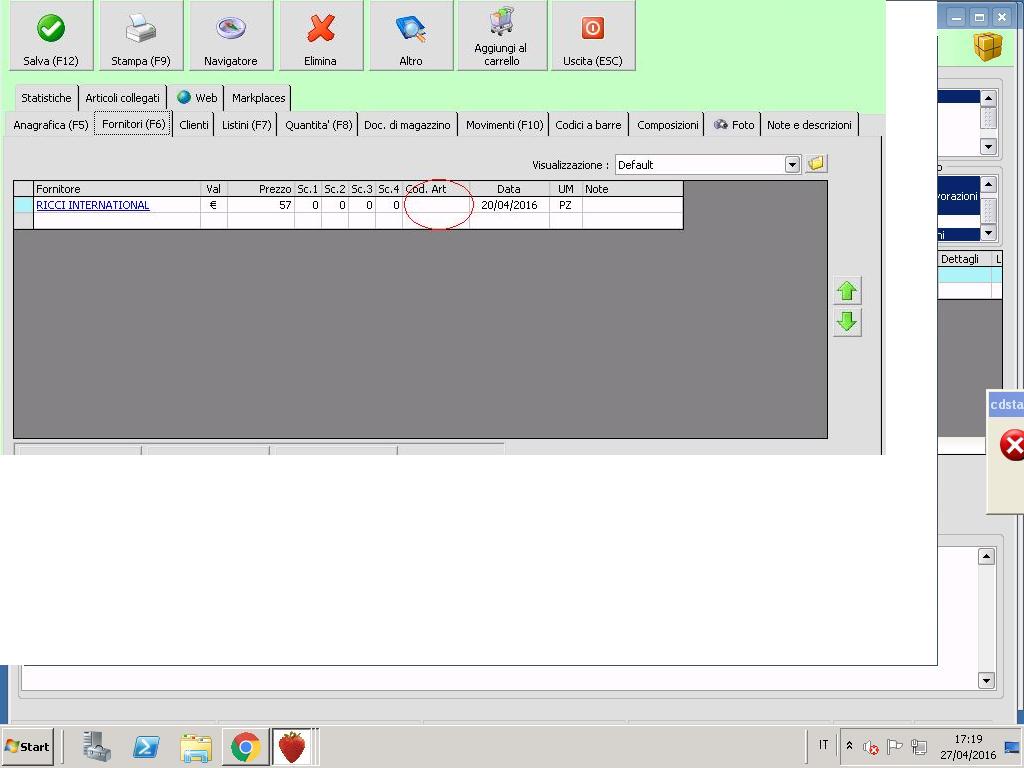Switch to the Clienti tab
The height and width of the screenshot is (768, 1024).
194,125
